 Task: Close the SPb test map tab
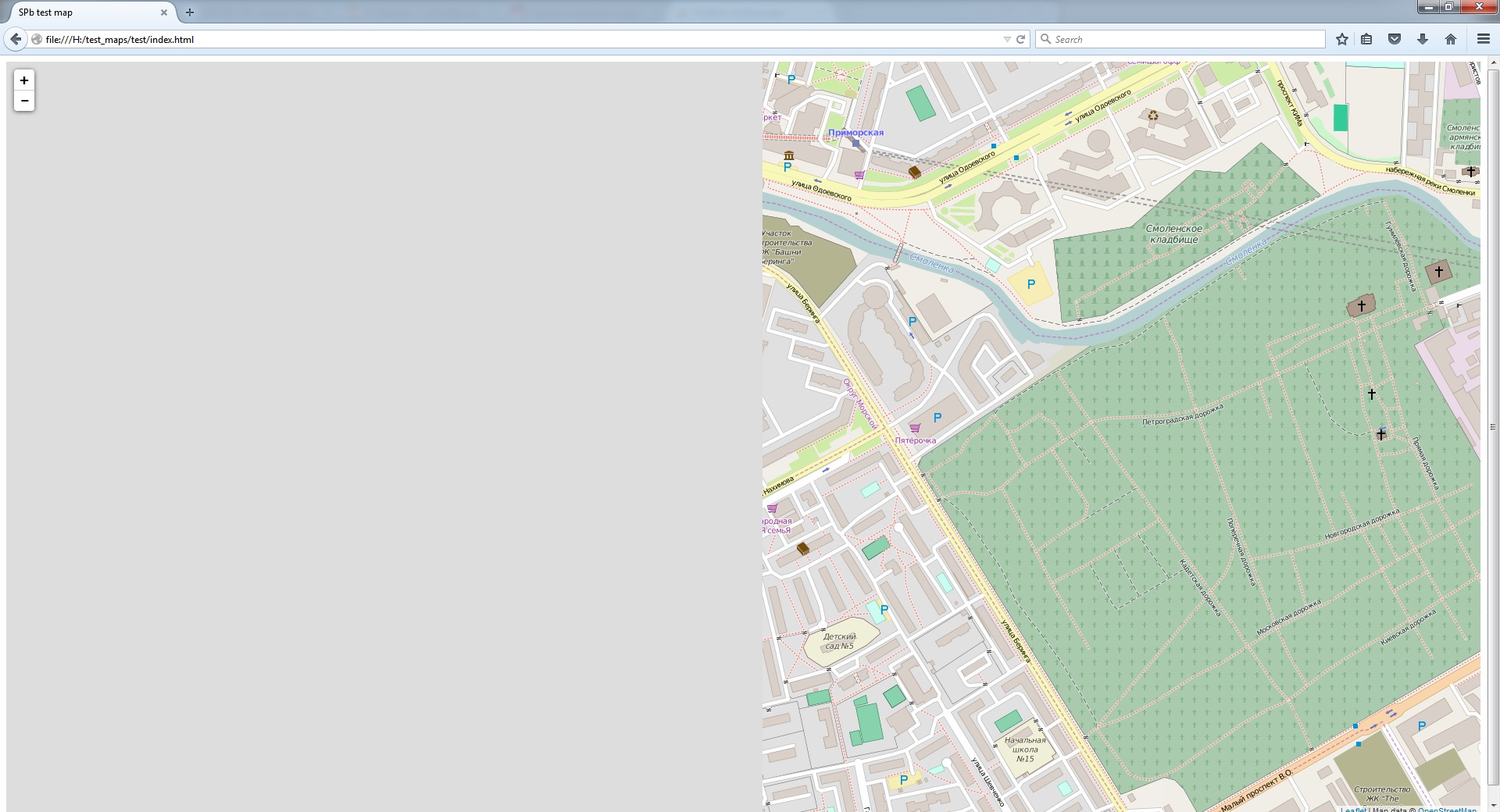pyautogui.click(x=164, y=12)
